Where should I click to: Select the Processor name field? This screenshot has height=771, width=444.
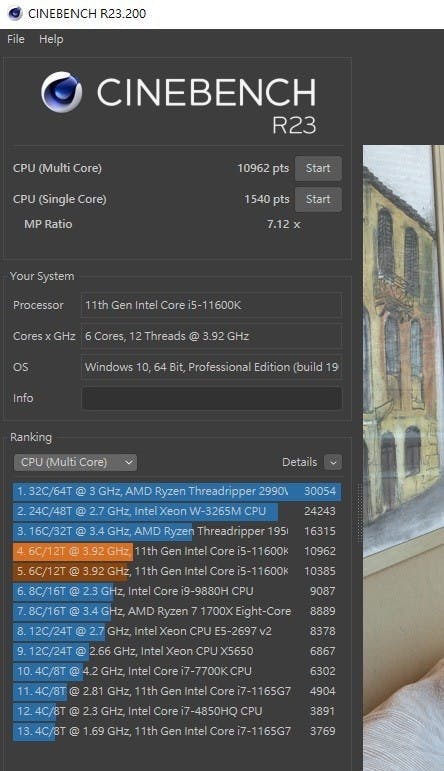click(x=211, y=305)
